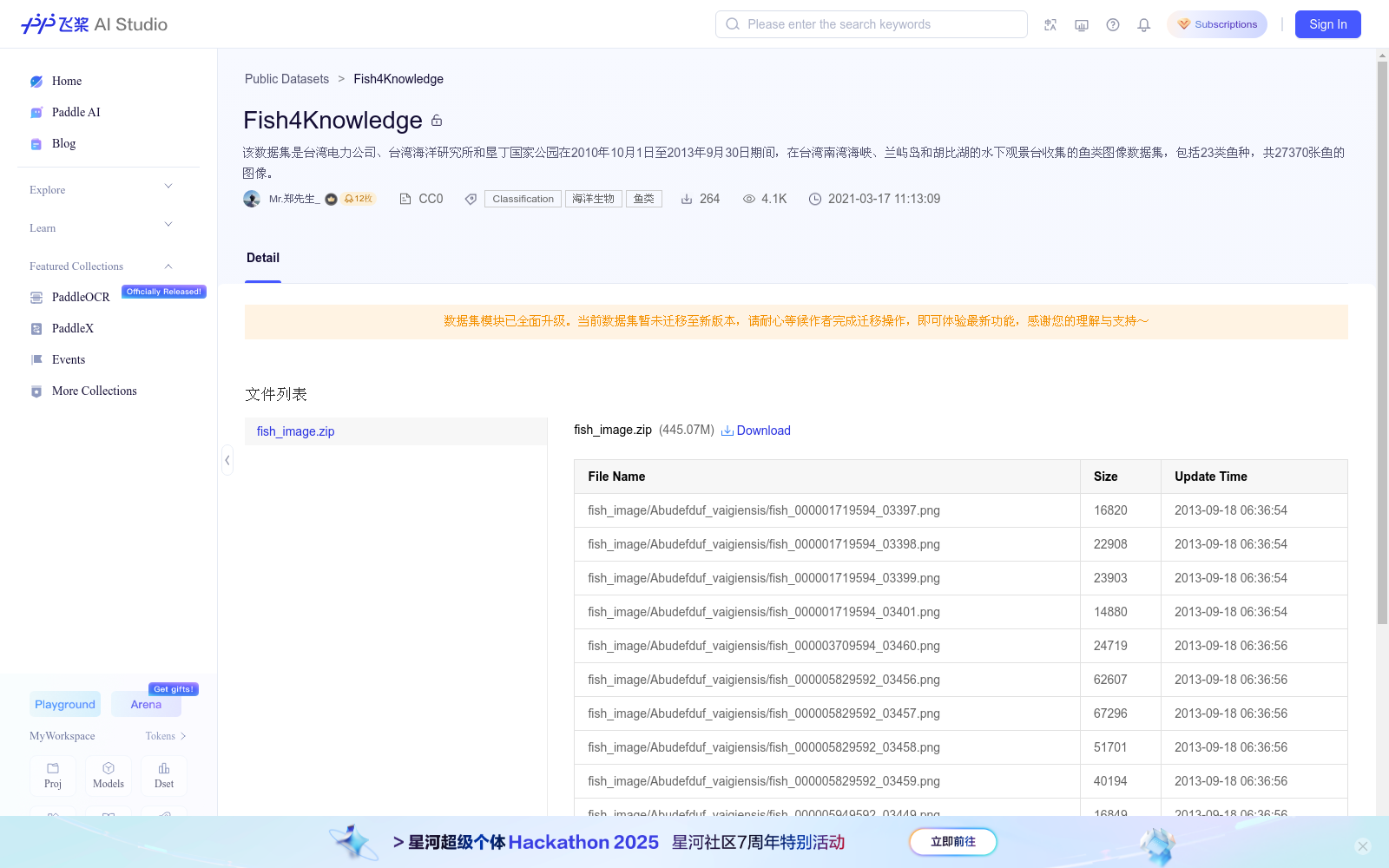Click the PaddleX collection icon
1389x868 pixels.
pyautogui.click(x=36, y=329)
